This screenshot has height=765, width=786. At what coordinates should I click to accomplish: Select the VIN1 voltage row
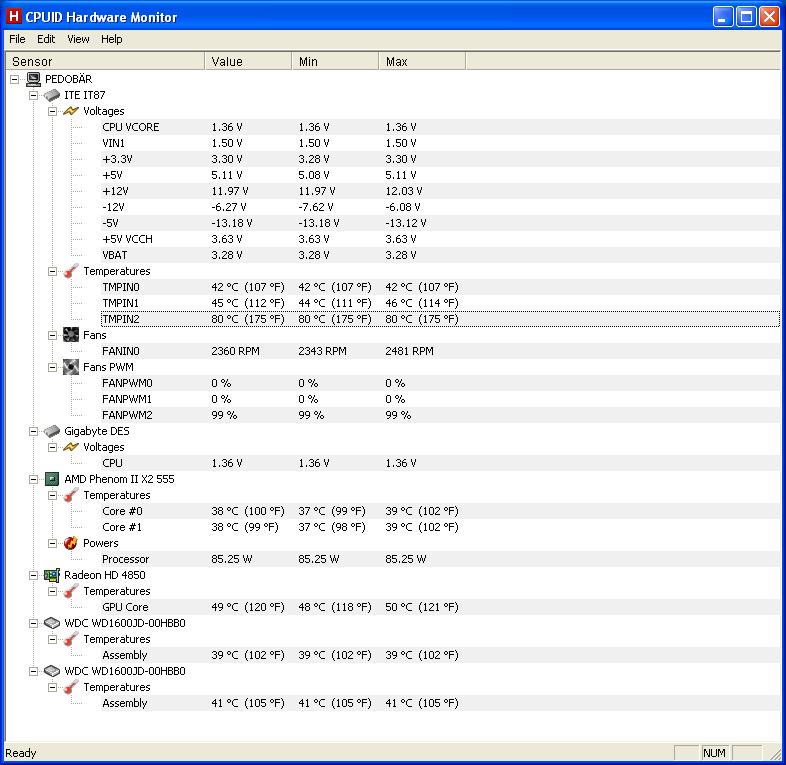click(440, 143)
